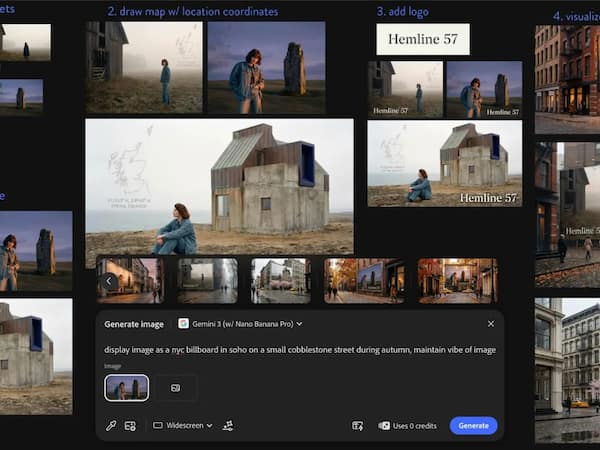Click the small standing stone image with Hemline logo
The height and width of the screenshot is (450, 600).
pos(484,89)
